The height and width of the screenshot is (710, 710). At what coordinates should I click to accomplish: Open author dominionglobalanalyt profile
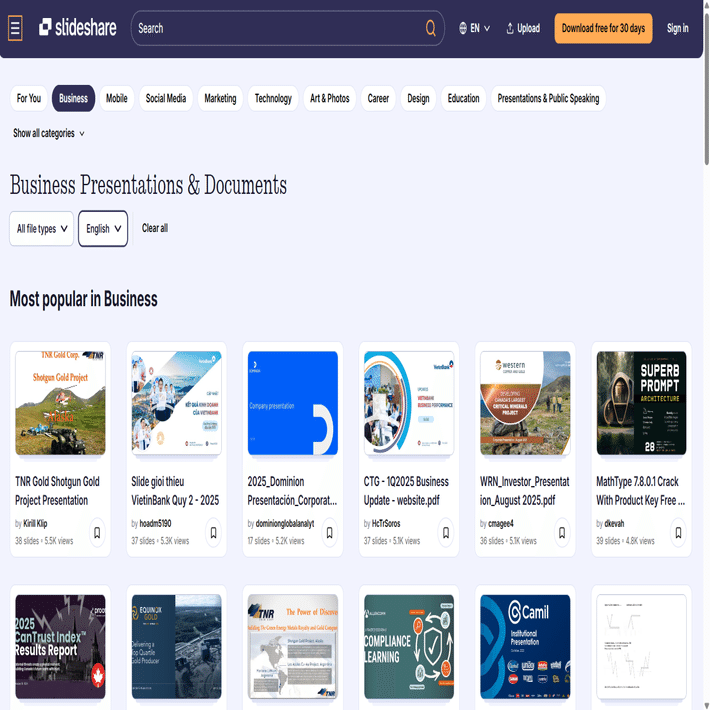[285, 523]
